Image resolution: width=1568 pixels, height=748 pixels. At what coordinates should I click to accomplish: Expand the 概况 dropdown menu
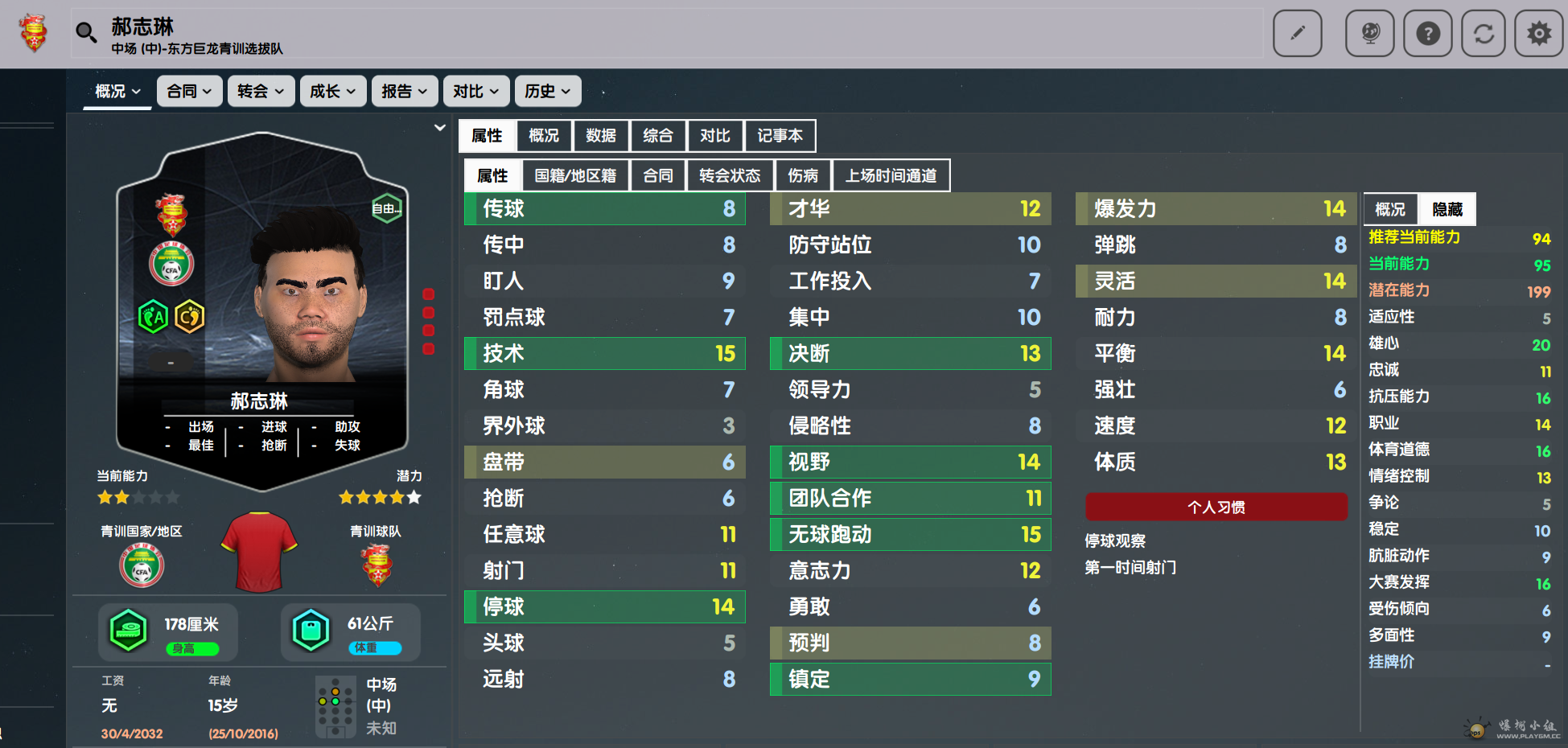point(117,92)
